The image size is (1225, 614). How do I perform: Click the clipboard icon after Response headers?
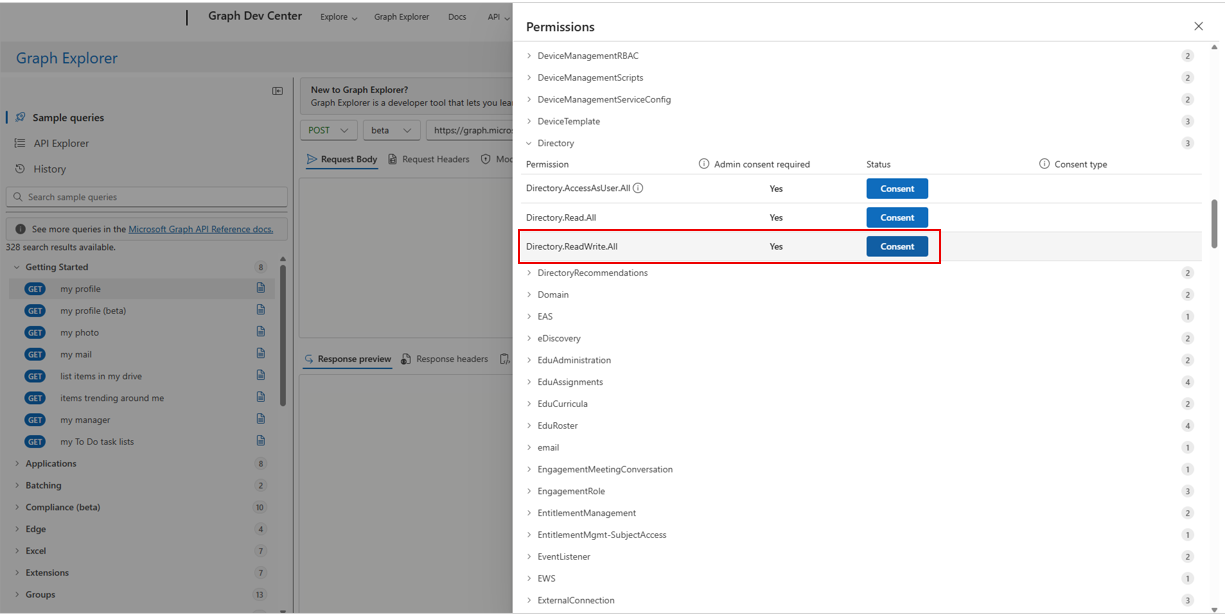pyautogui.click(x=504, y=359)
